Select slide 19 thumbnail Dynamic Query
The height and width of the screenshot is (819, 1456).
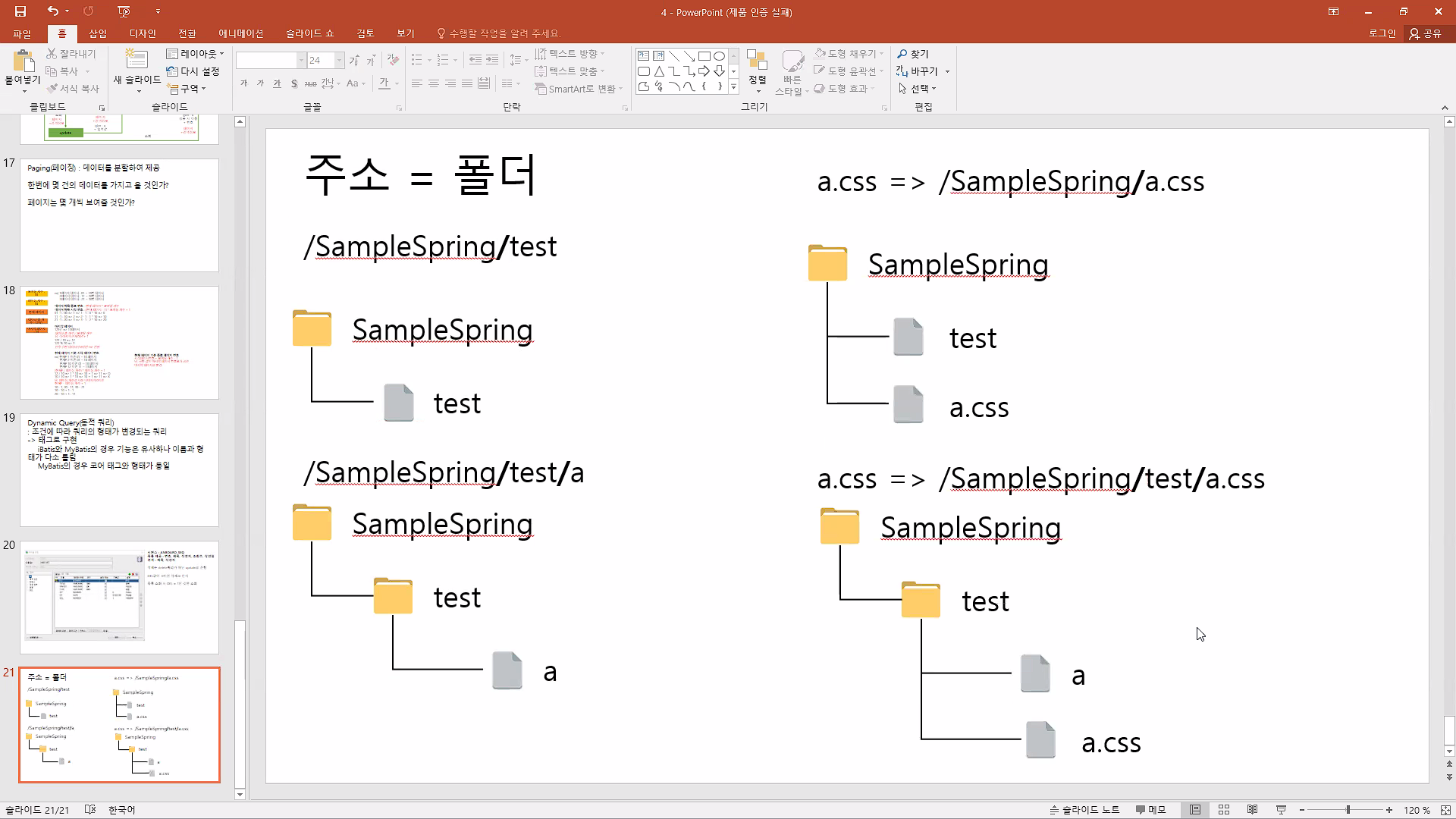119,470
